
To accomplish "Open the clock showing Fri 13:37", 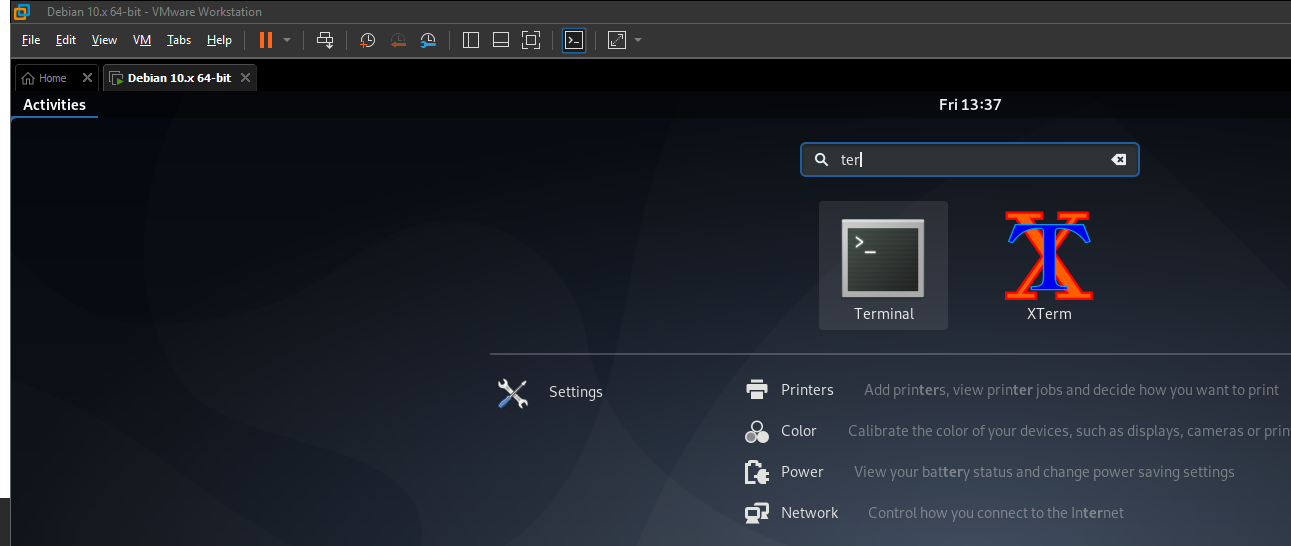I will click(970, 105).
